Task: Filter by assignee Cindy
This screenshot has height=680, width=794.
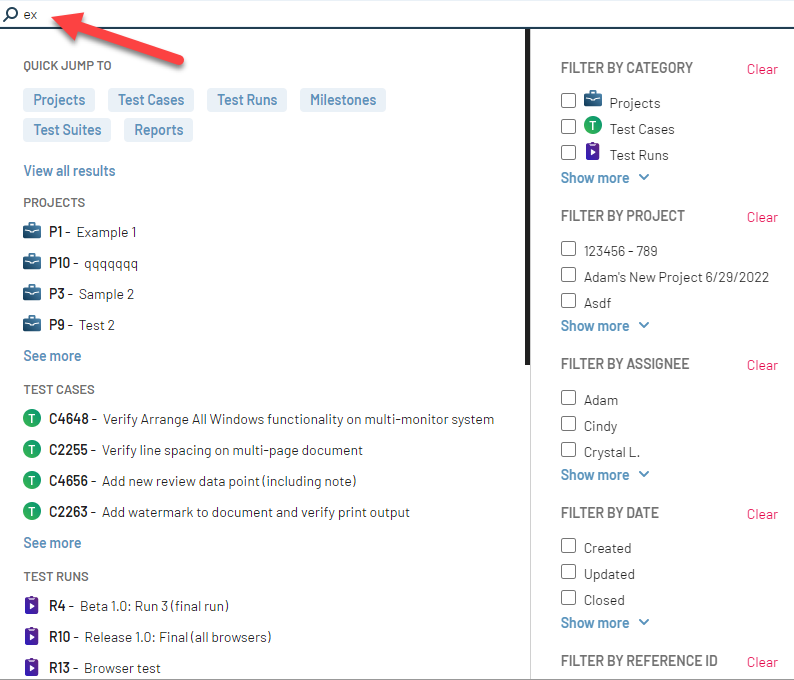Action: (x=568, y=424)
